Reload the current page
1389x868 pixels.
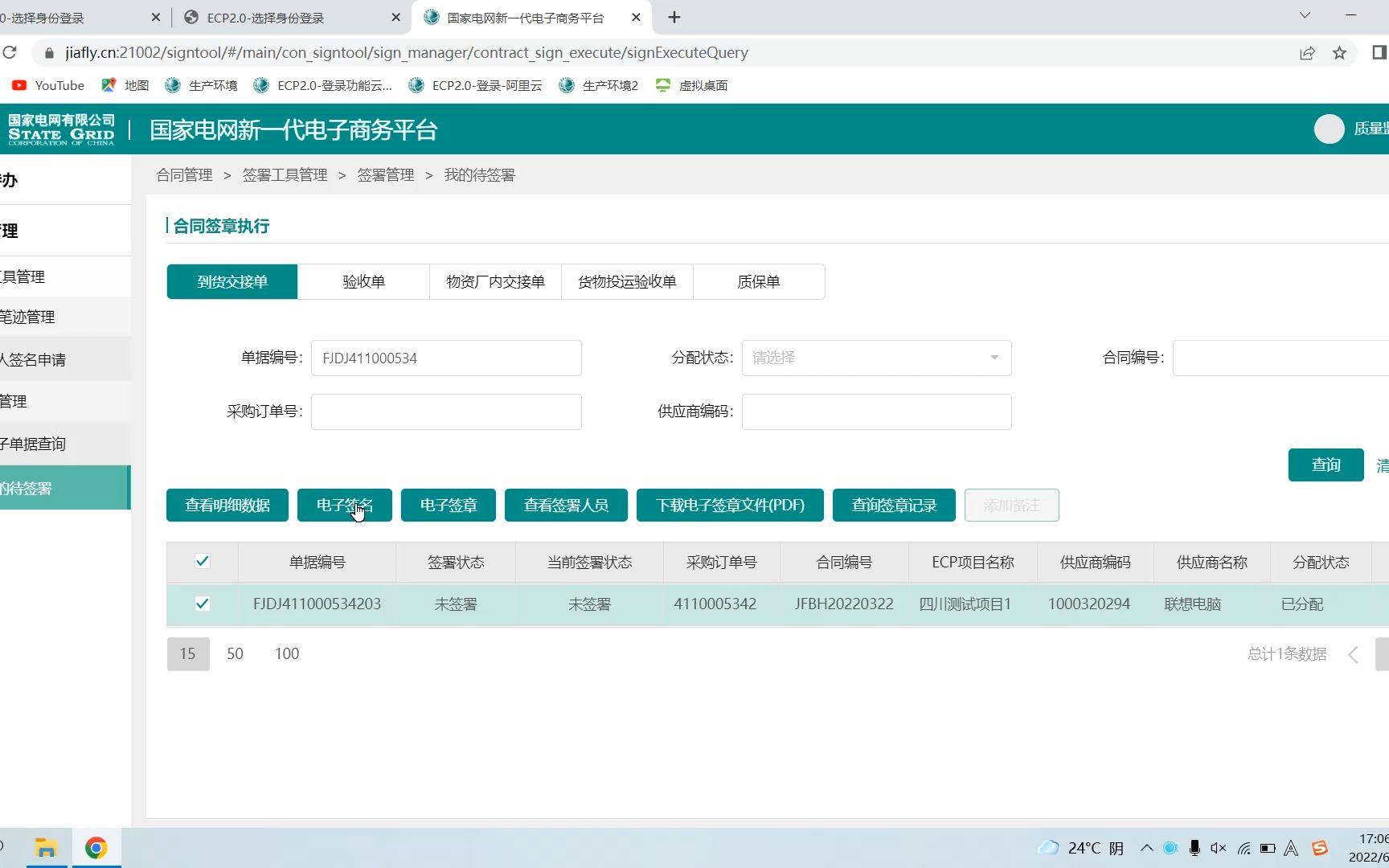point(10,52)
